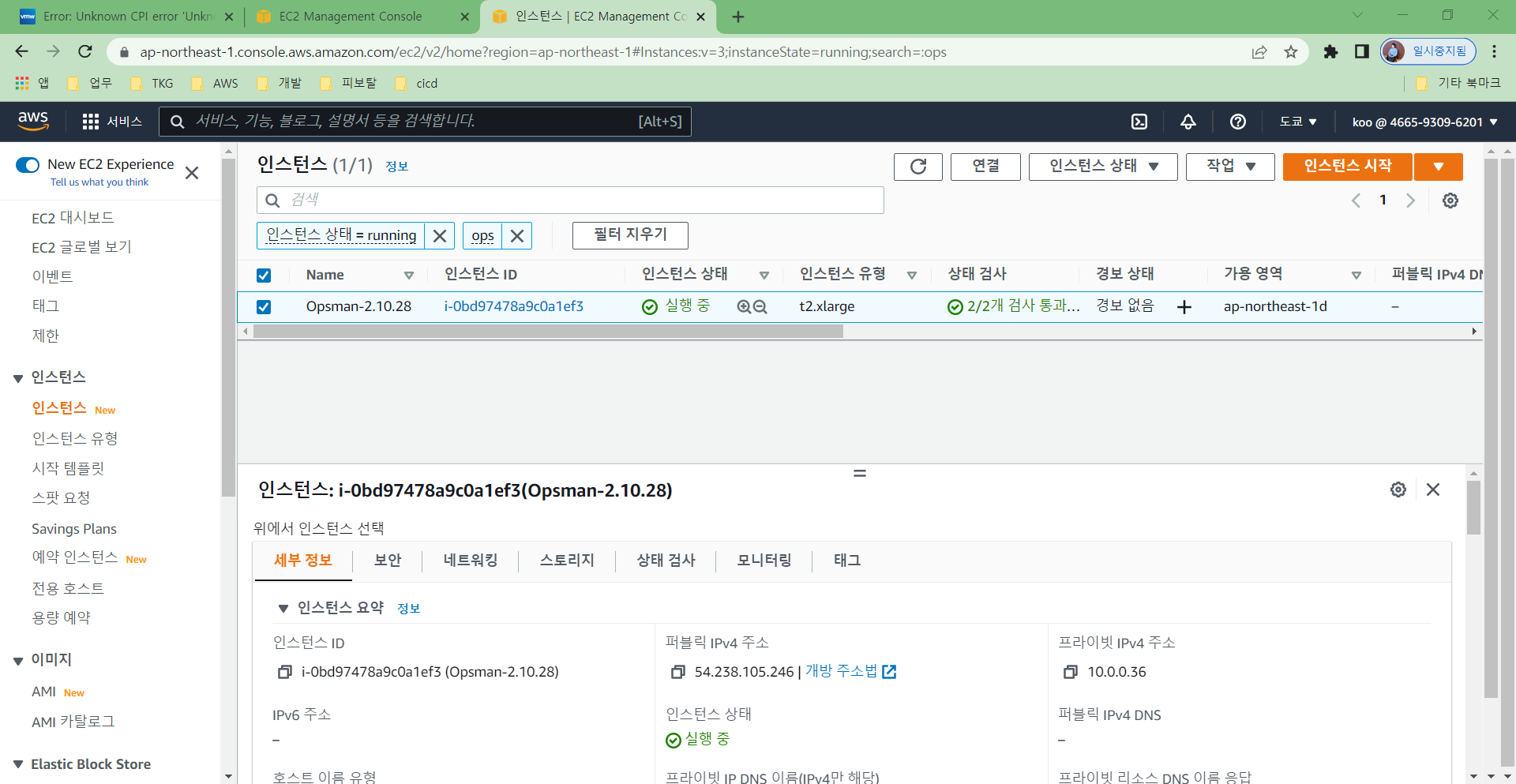Image resolution: width=1516 pixels, height=784 pixels.
Task: Switch to 태그 tab in details
Action: (x=847, y=561)
